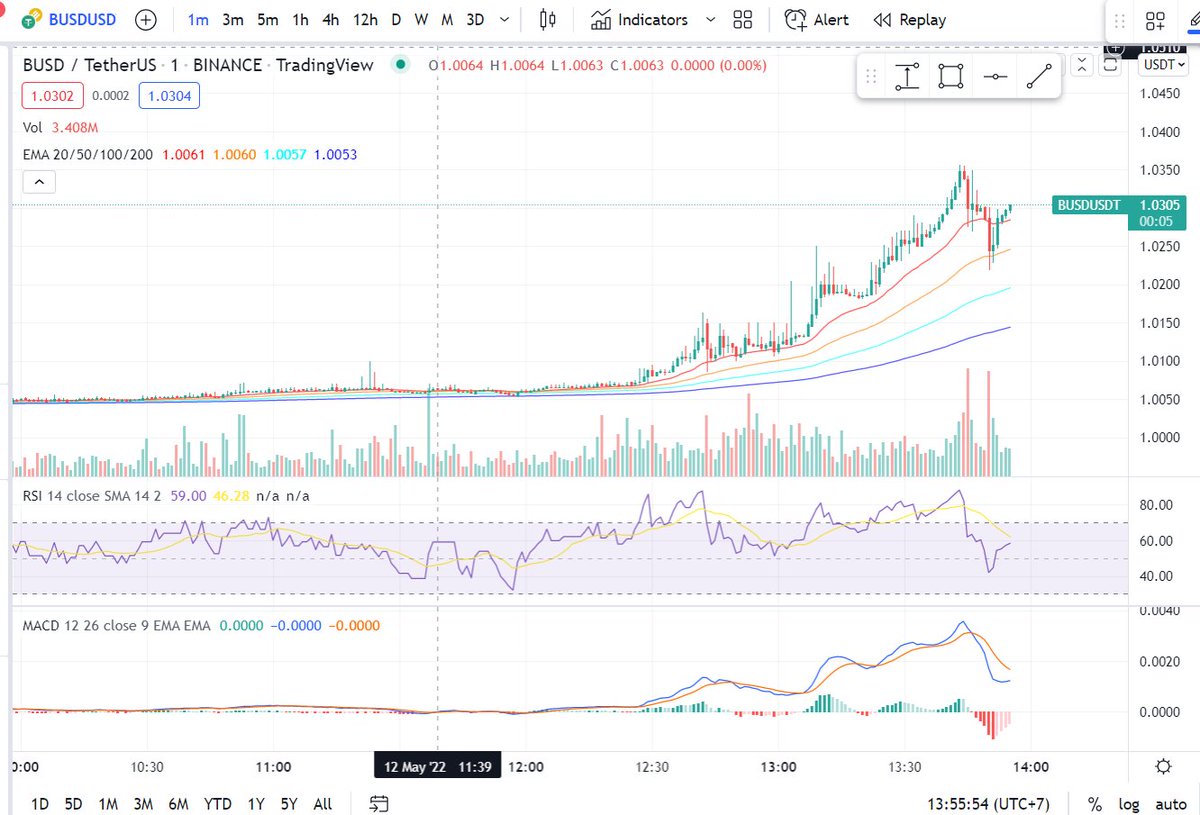Screen dimensions: 1200x815
Task: Click the 12 May '22 11:39 time label
Action: pos(438,767)
